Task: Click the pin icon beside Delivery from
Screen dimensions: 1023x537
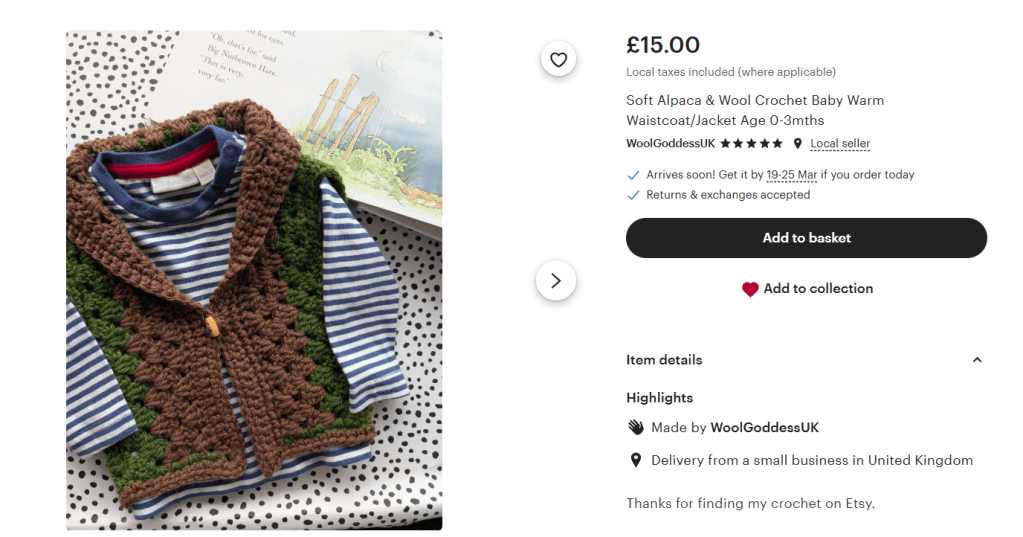Action: (635, 460)
